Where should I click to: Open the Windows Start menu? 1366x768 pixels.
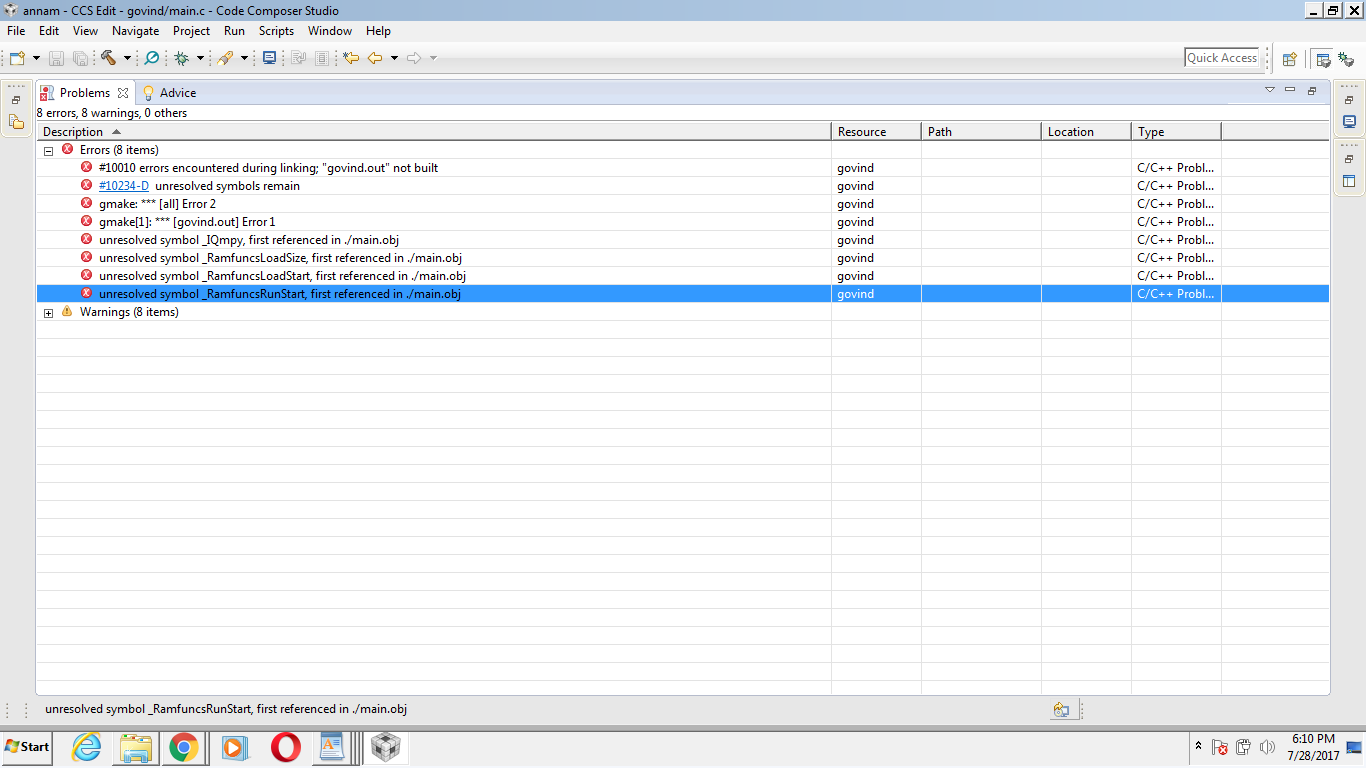click(x=27, y=747)
